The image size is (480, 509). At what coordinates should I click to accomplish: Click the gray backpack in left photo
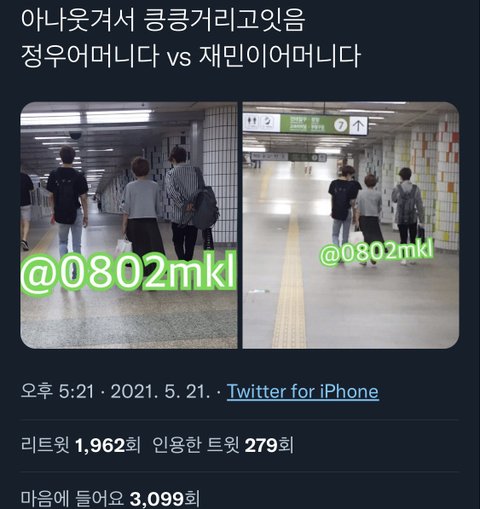pos(204,207)
